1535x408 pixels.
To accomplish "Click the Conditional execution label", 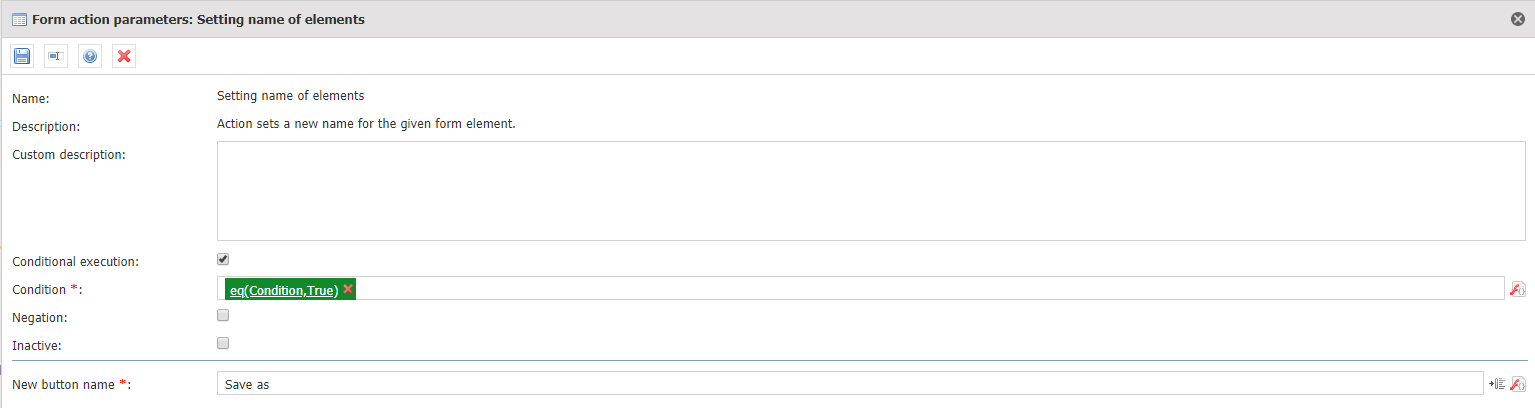I will [75, 262].
